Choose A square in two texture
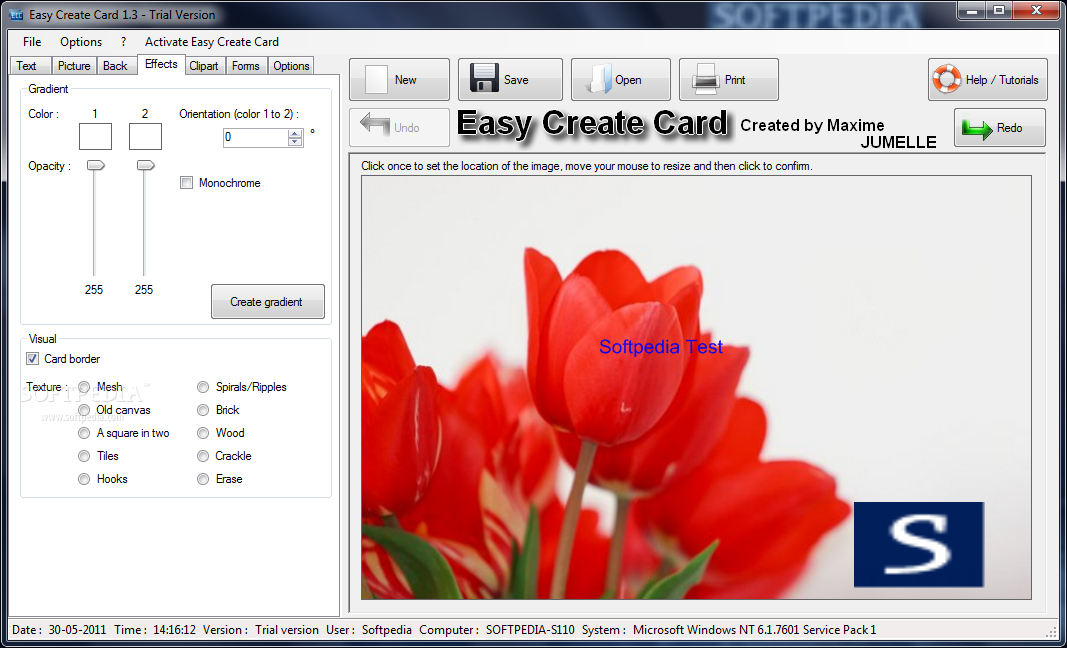The height and width of the screenshot is (648, 1067). (84, 433)
